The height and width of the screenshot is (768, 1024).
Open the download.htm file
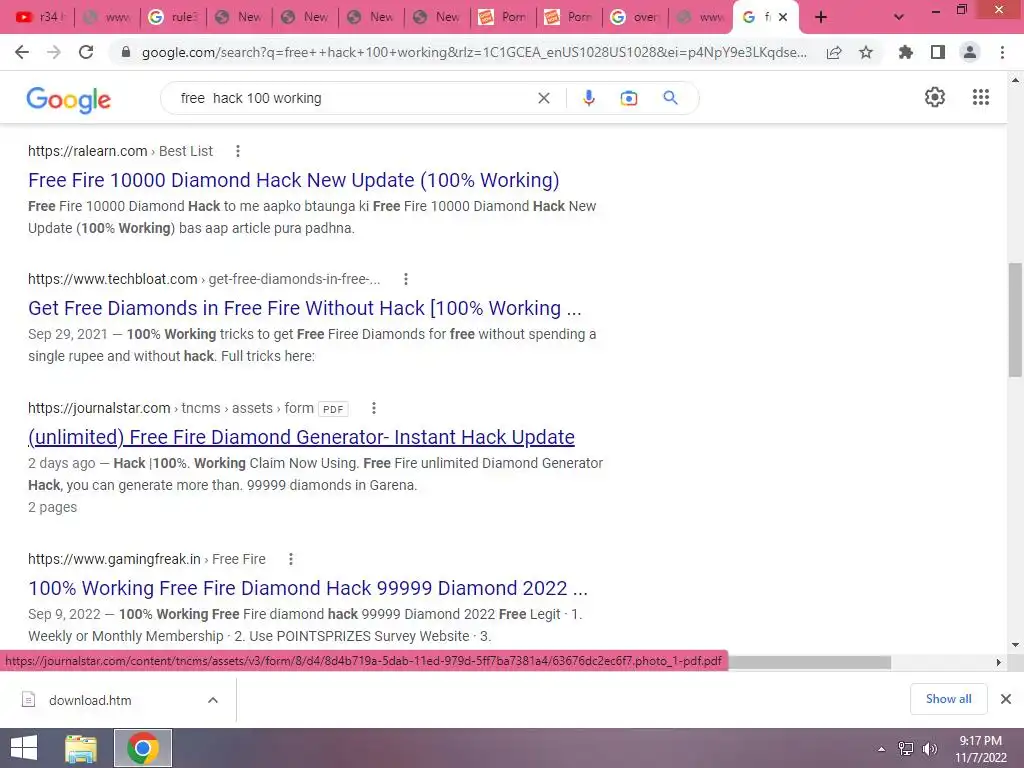coord(90,700)
